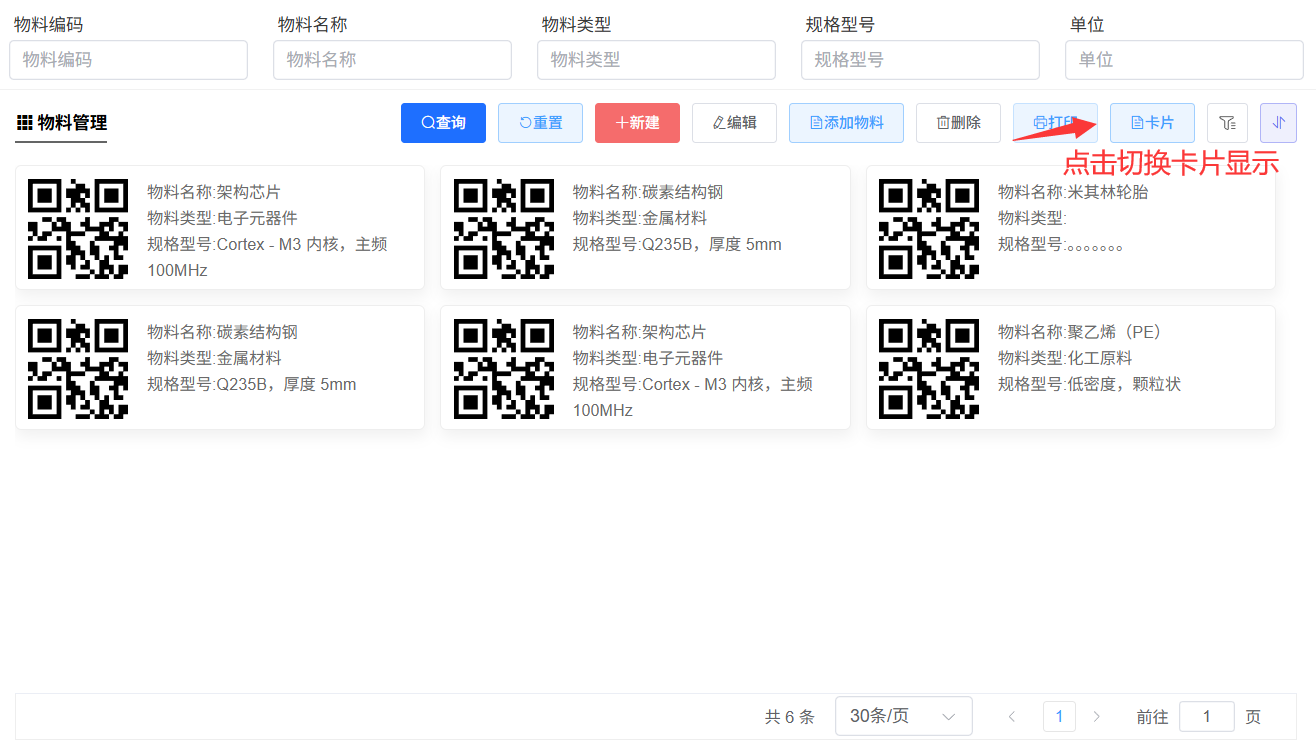This screenshot has height=746, width=1316.
Task: Click the 添加物料 button
Action: click(846, 123)
